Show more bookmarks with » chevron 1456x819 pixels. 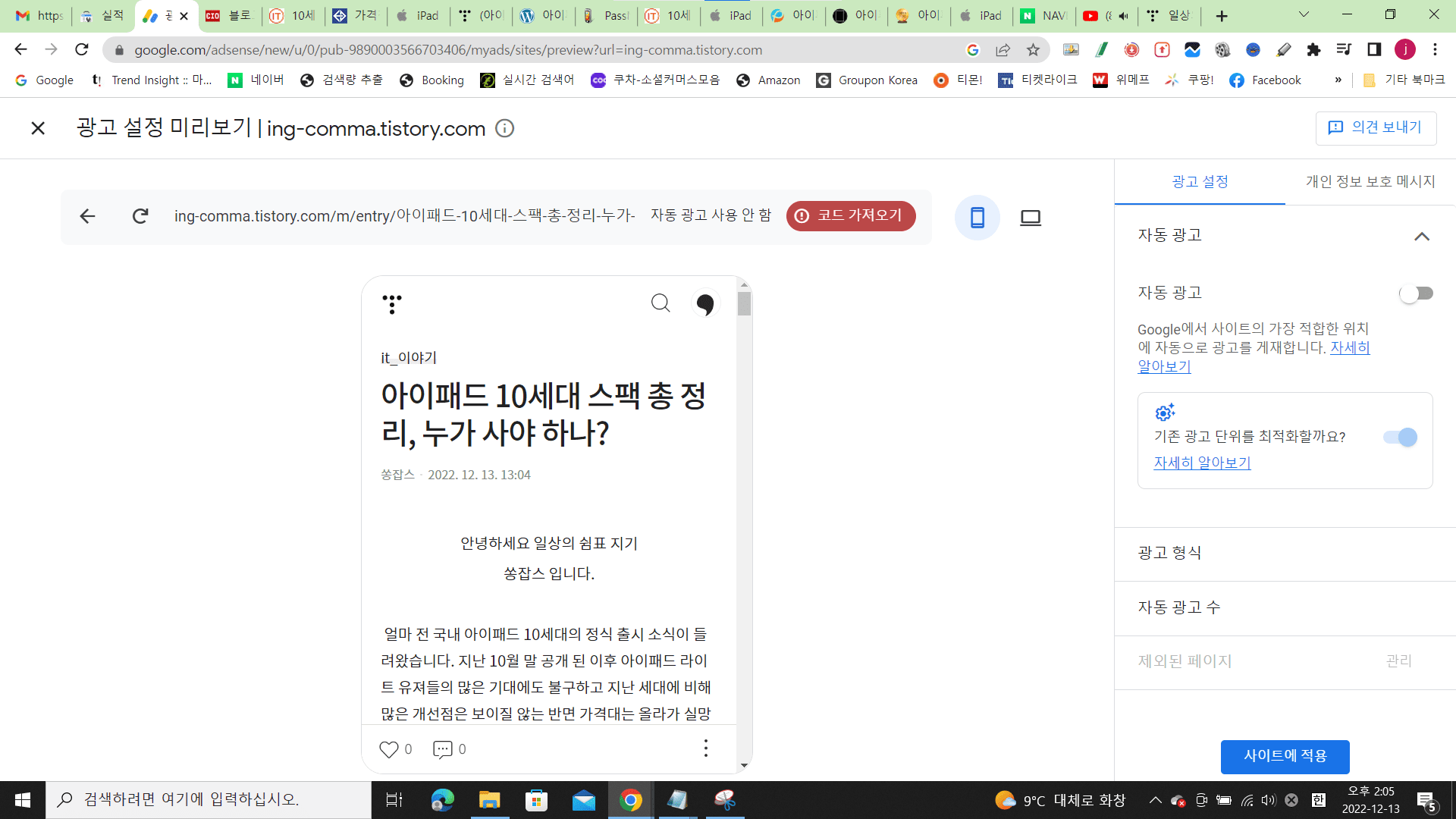tap(1338, 80)
